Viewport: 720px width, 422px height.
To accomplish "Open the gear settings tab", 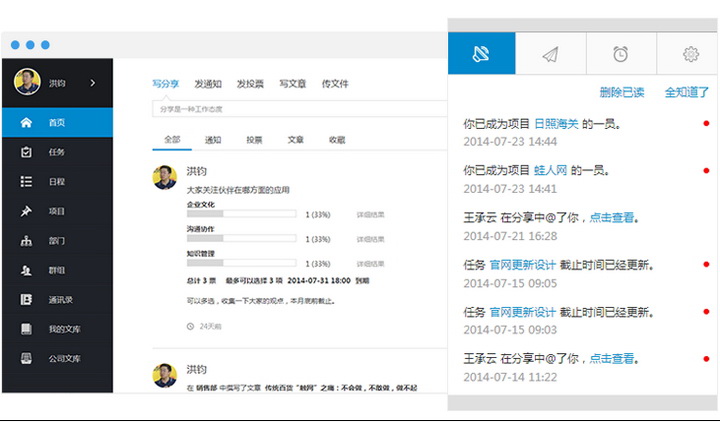I will [690, 53].
